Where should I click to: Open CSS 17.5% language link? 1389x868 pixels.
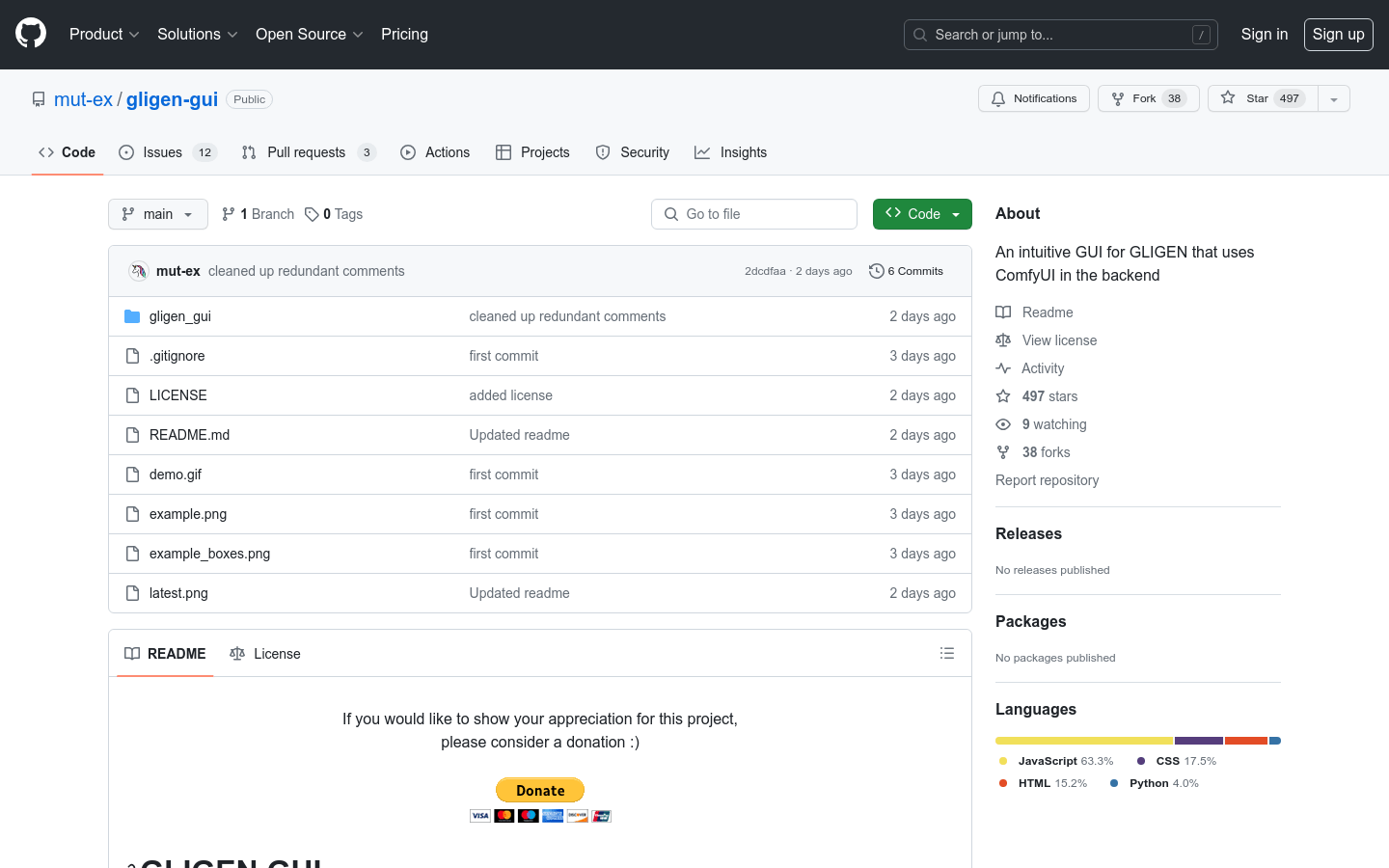pos(1176,761)
